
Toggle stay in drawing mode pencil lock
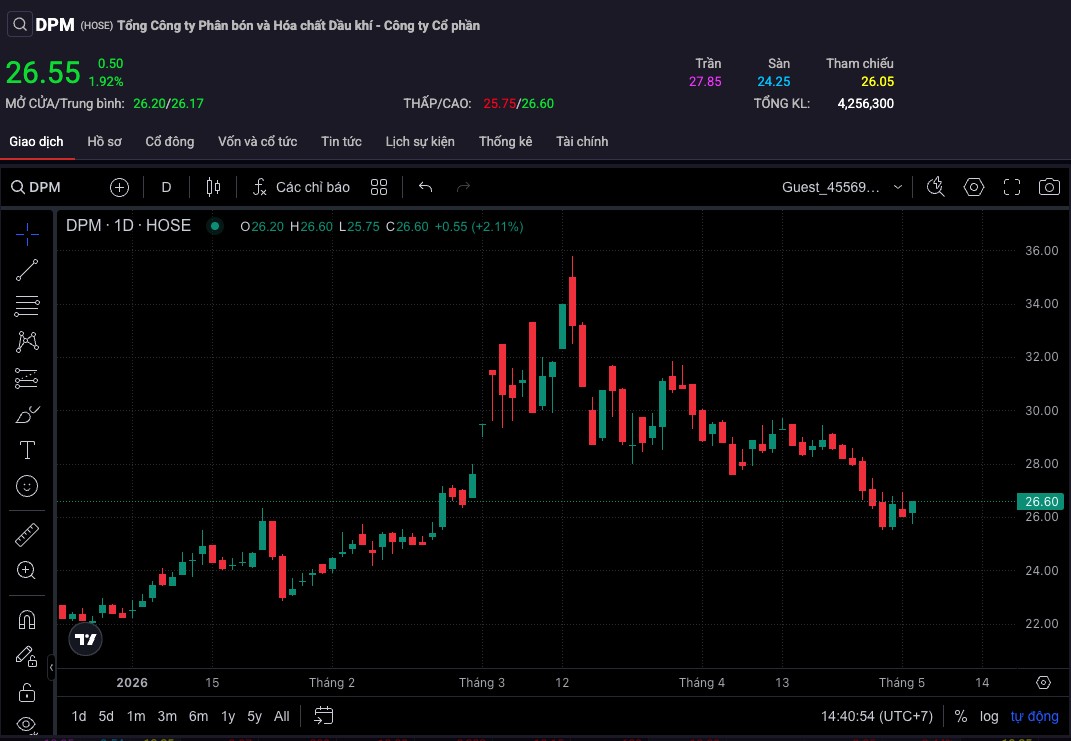27,656
